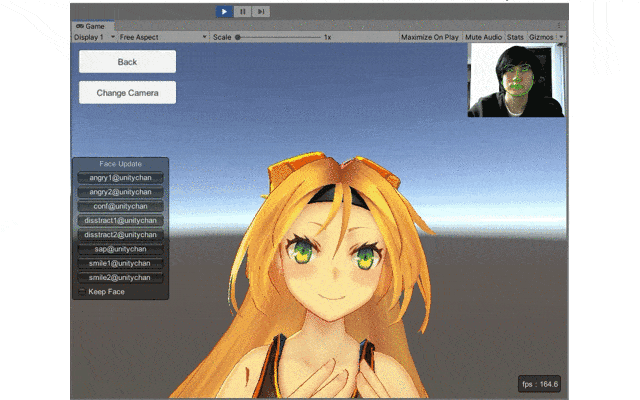Open the Display 1 dropdown
This screenshot has width=640, height=400.
click(x=94, y=37)
